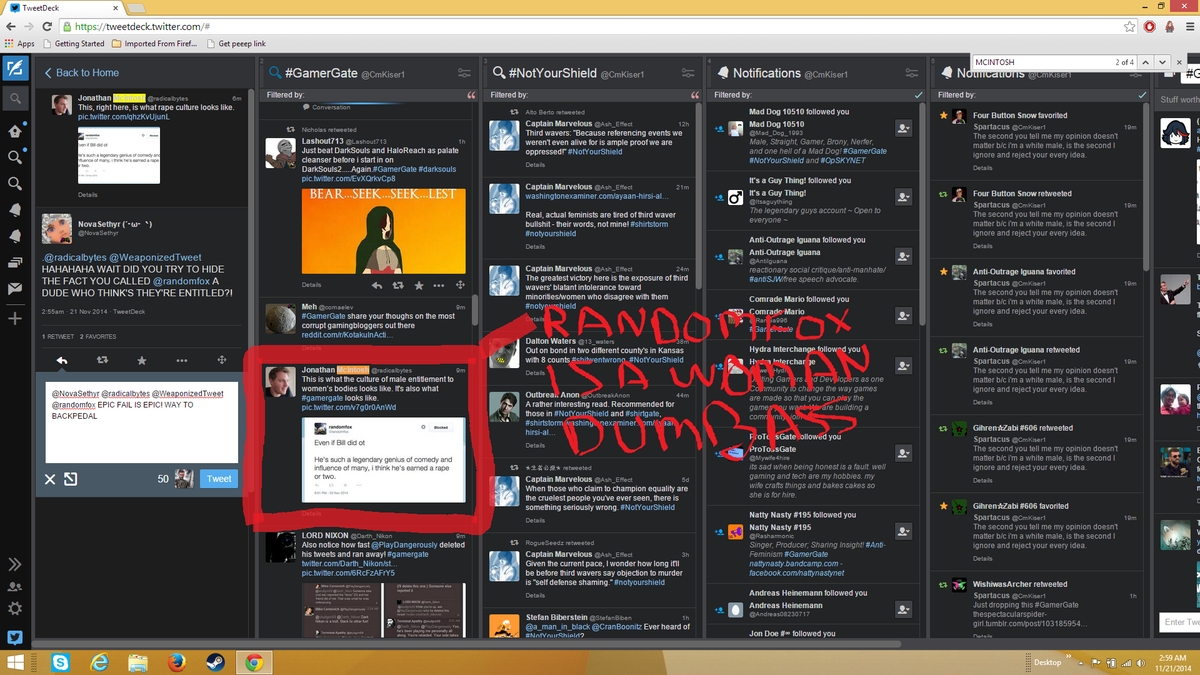The image size is (1200, 675).
Task: Open user actions menu for Mad Dog 10510
Action: click(903, 128)
